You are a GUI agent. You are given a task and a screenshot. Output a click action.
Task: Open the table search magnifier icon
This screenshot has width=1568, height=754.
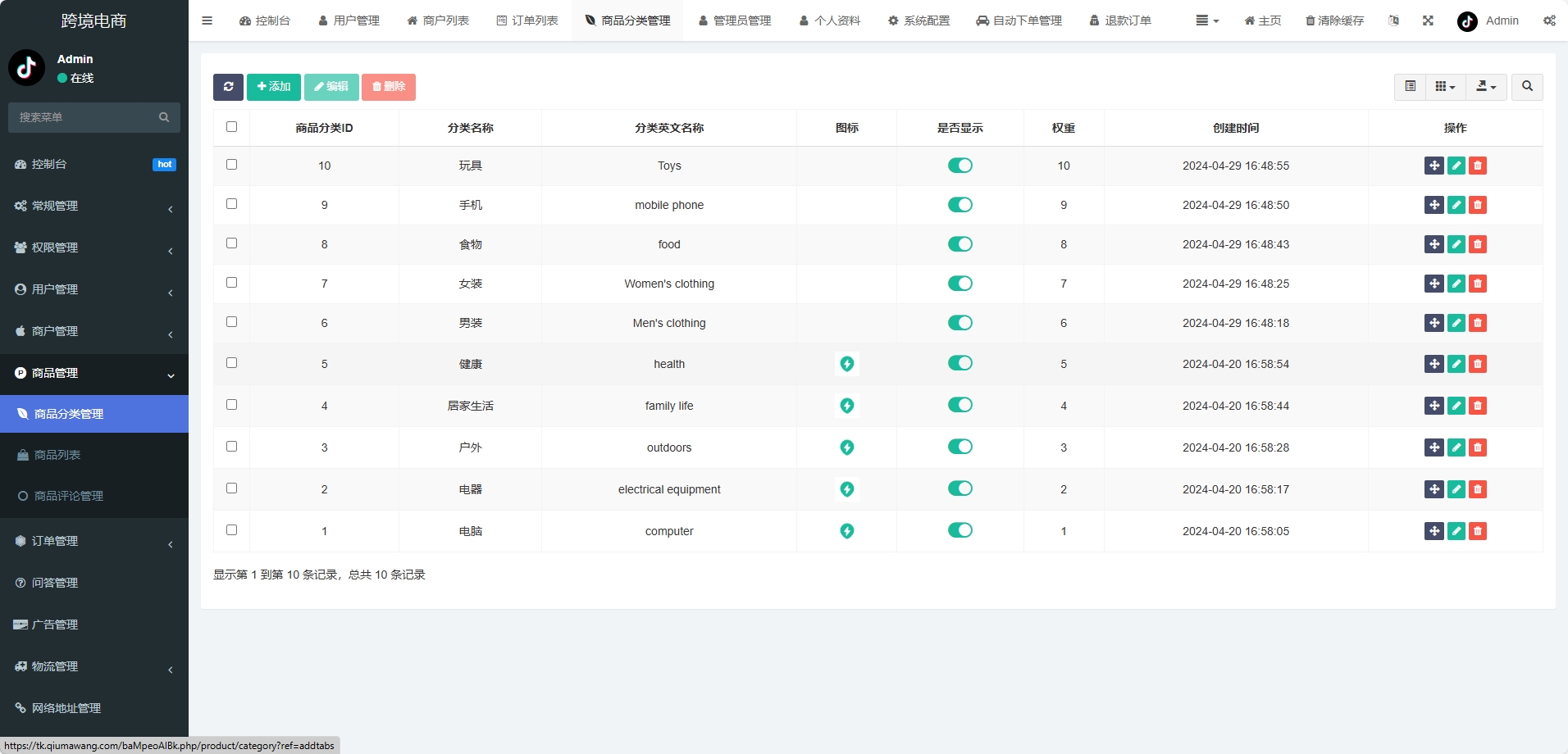1527,87
